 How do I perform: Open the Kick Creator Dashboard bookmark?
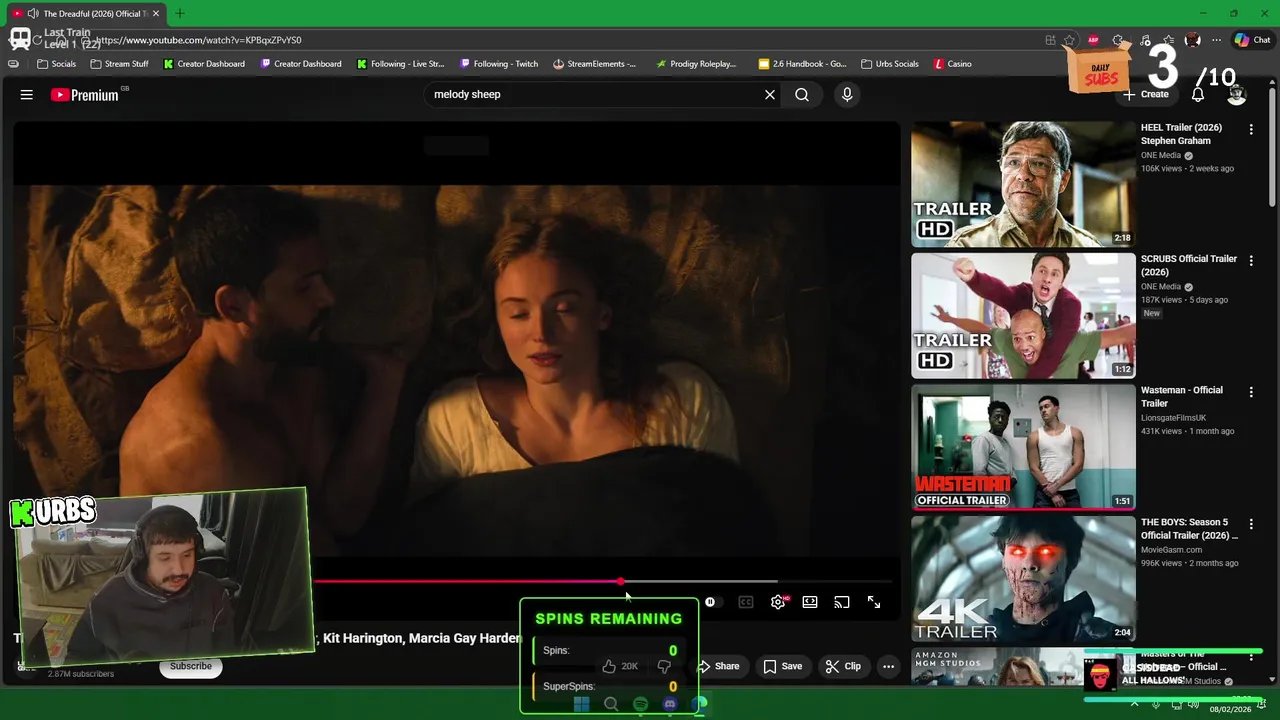tap(204, 64)
